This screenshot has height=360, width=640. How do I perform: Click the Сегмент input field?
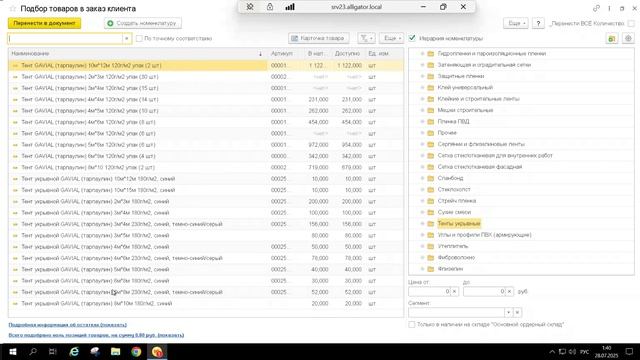(456, 312)
